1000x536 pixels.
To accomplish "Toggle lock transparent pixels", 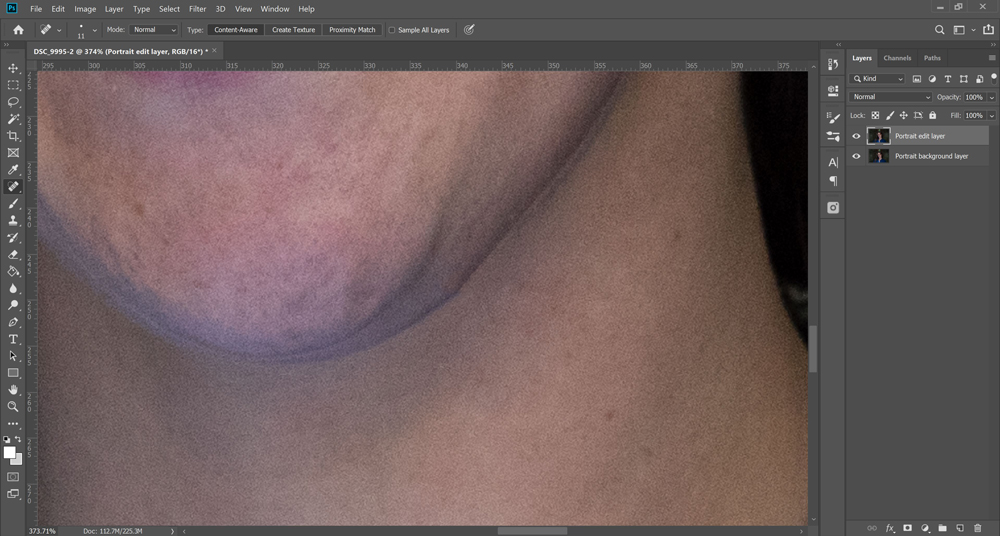I will click(x=875, y=115).
